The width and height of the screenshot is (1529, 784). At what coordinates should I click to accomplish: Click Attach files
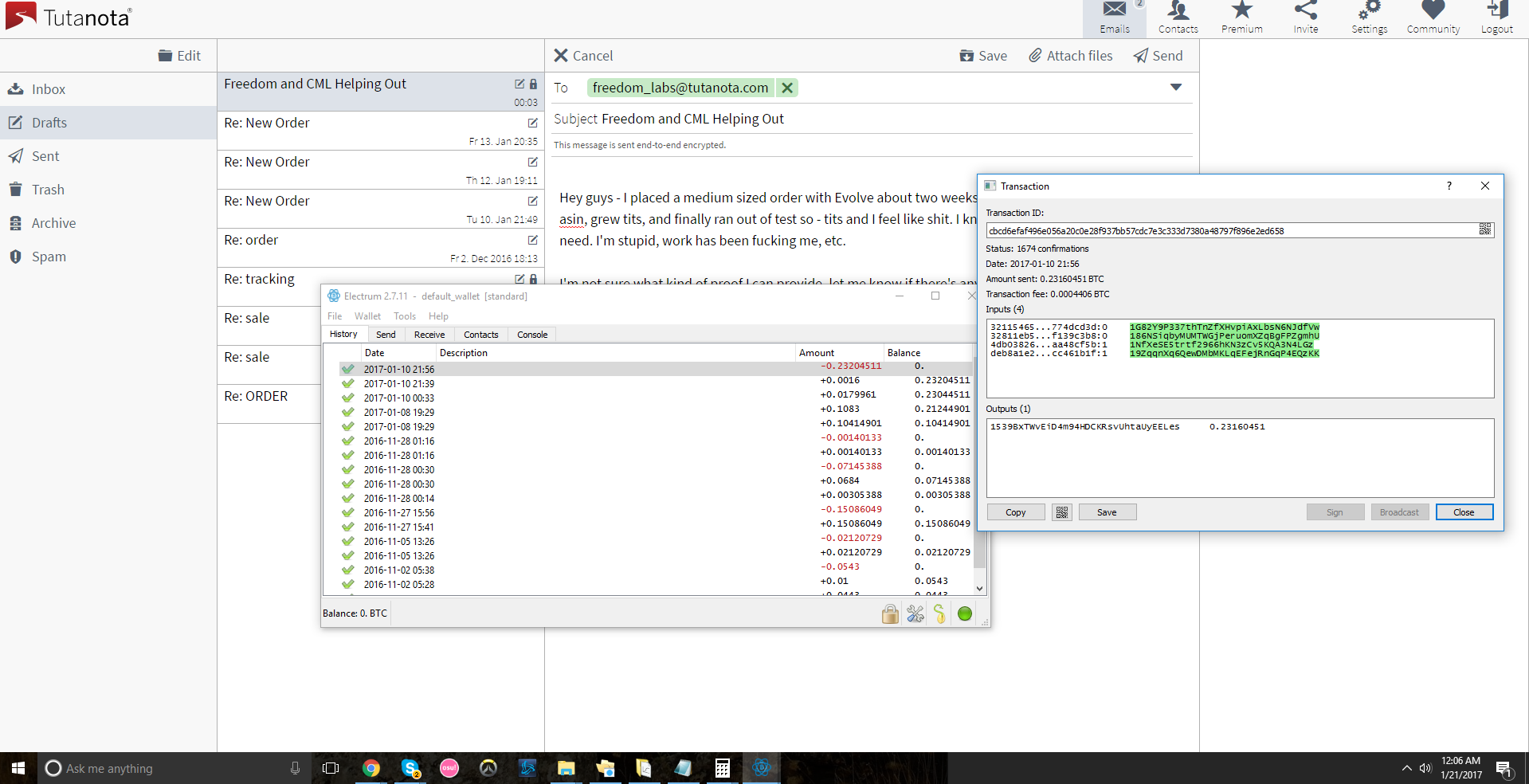tap(1070, 56)
